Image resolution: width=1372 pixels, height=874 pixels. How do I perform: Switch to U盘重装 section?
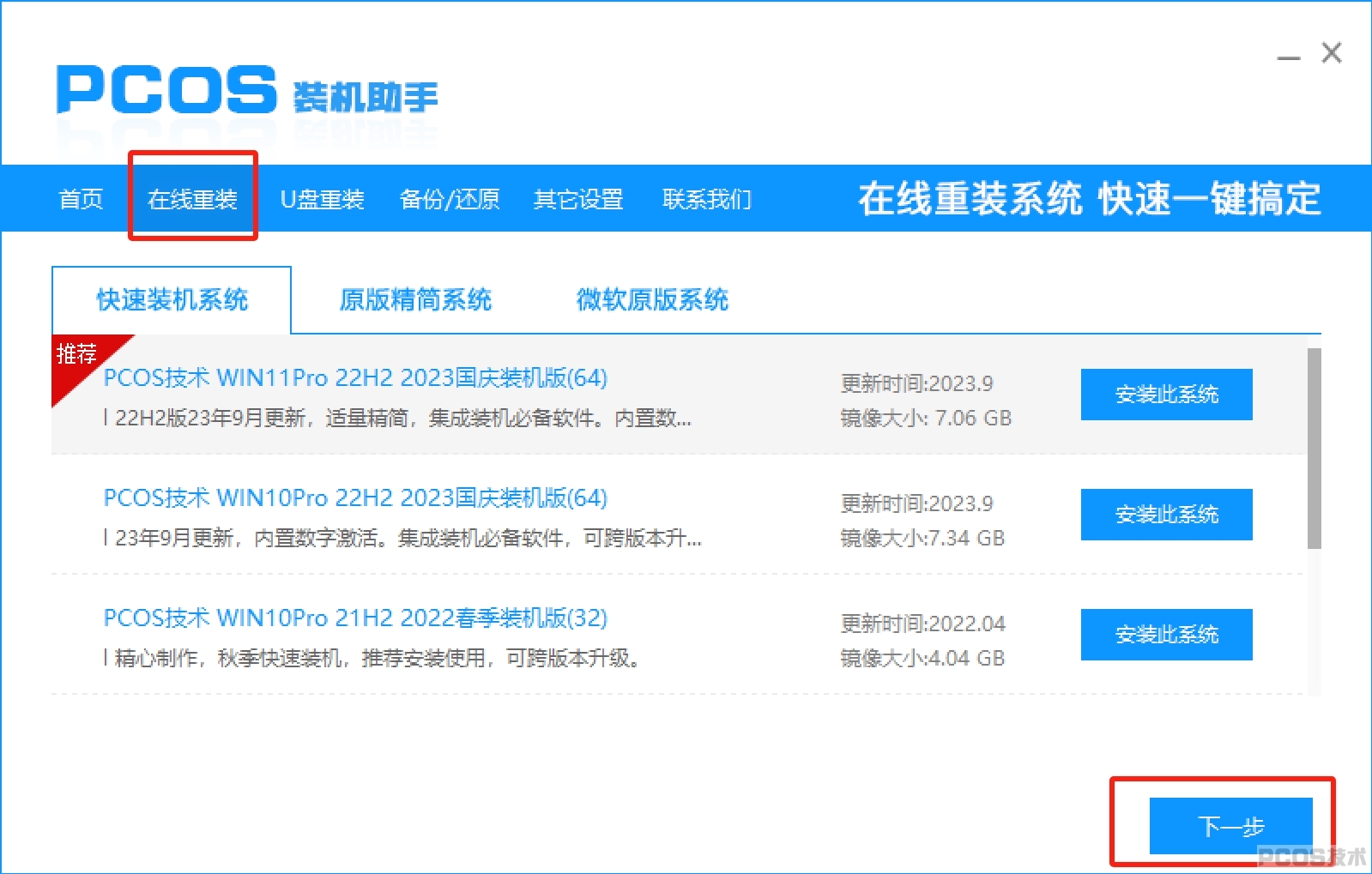tap(323, 199)
